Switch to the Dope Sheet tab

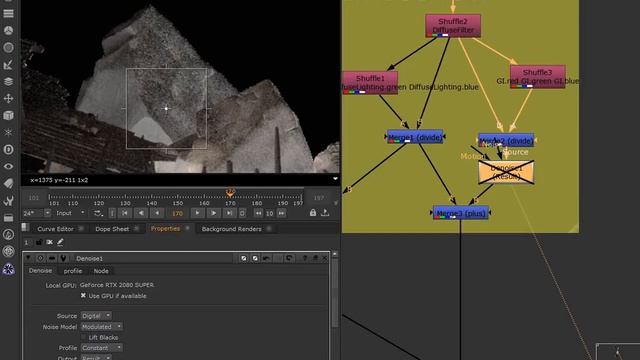tap(112, 229)
